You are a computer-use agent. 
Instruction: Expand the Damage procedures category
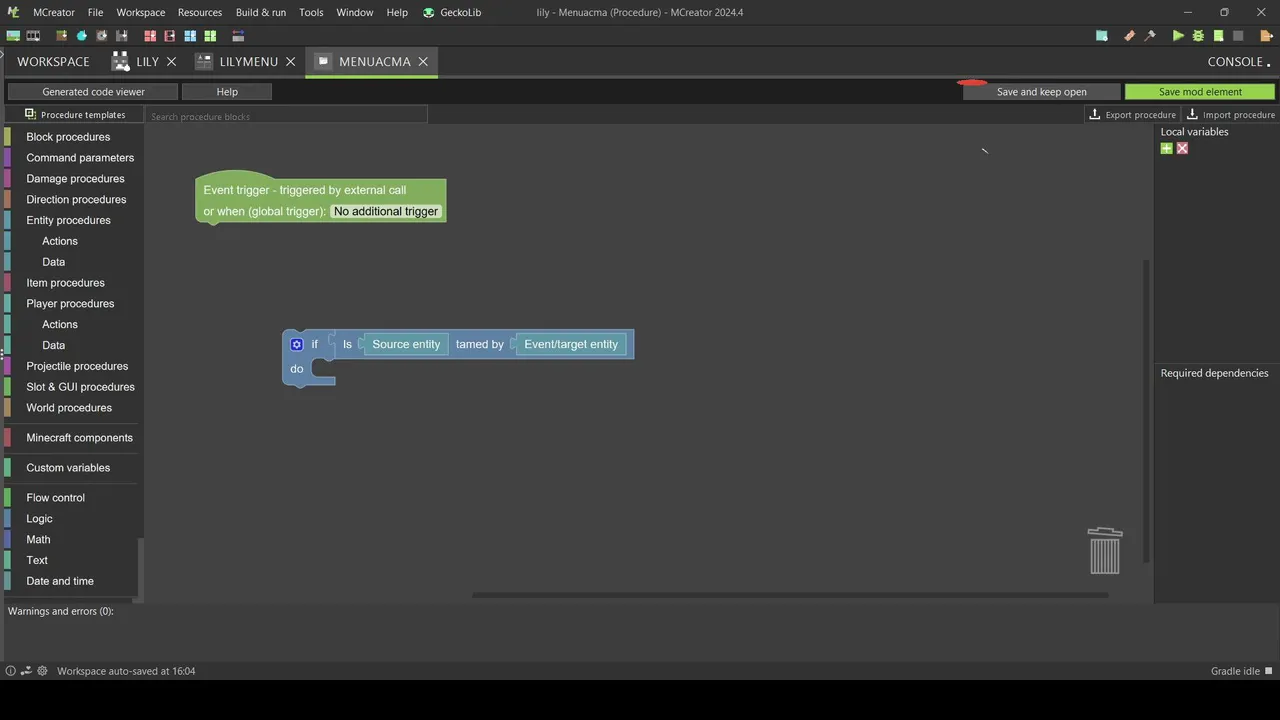[75, 179]
